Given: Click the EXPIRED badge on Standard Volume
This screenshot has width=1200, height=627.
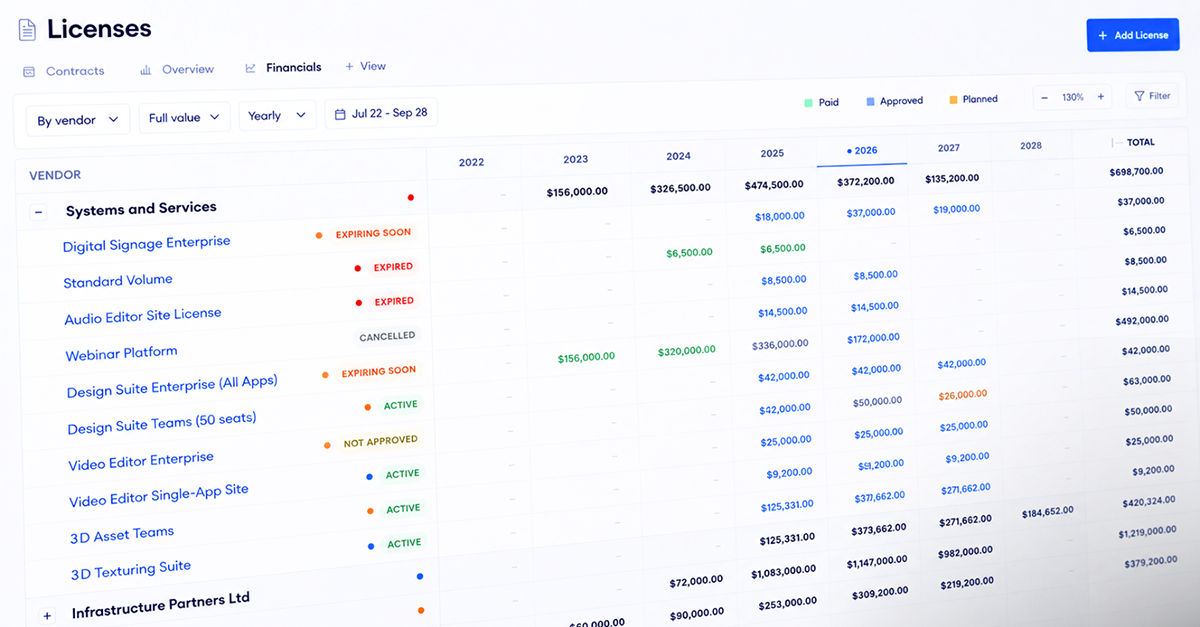Looking at the screenshot, I should pos(393,268).
